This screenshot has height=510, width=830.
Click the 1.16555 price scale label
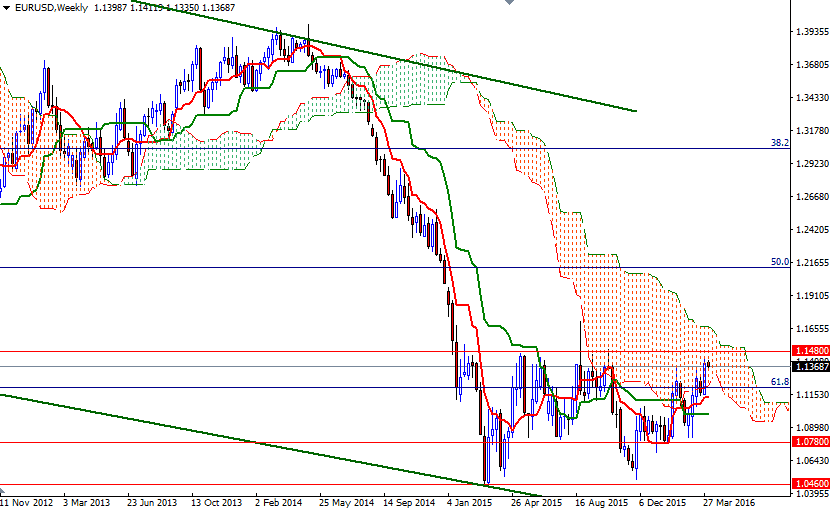812,329
